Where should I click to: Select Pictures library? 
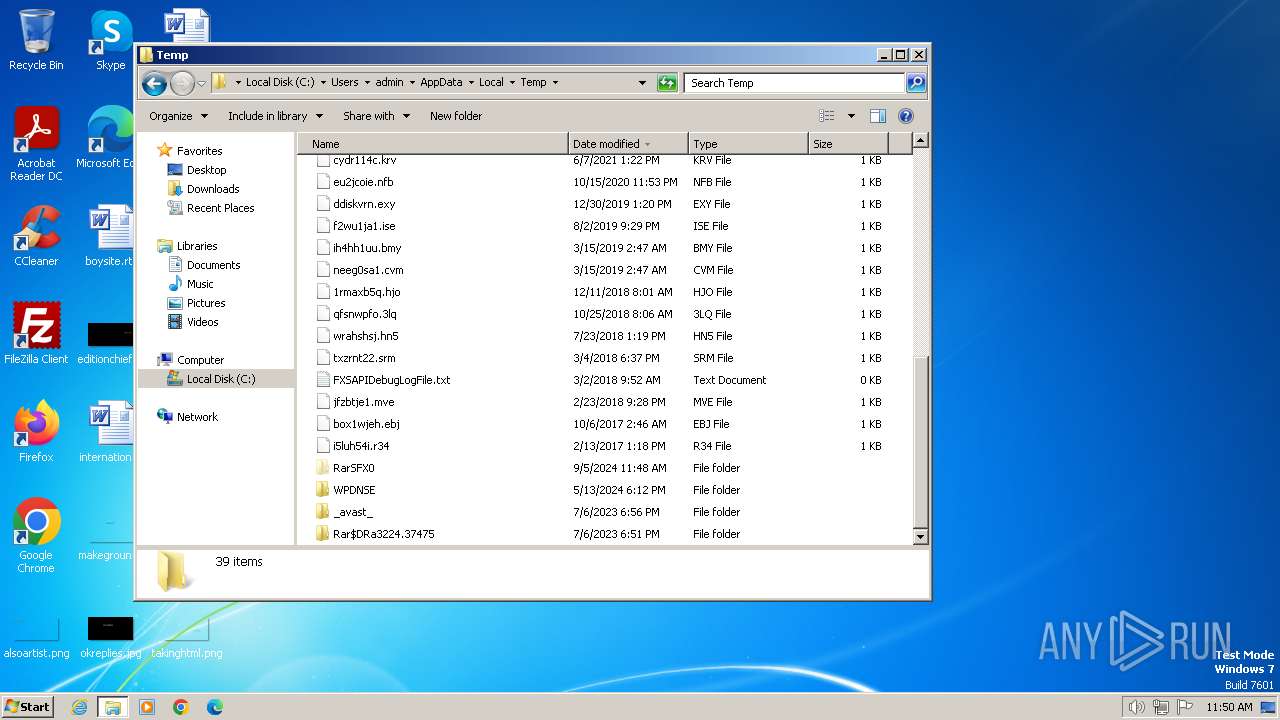(x=206, y=303)
